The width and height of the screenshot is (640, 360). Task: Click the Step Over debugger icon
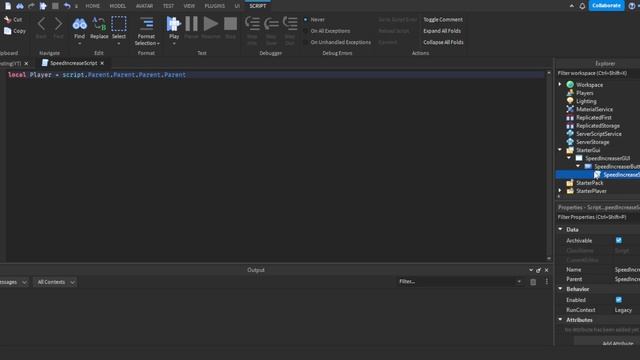click(x=271, y=24)
